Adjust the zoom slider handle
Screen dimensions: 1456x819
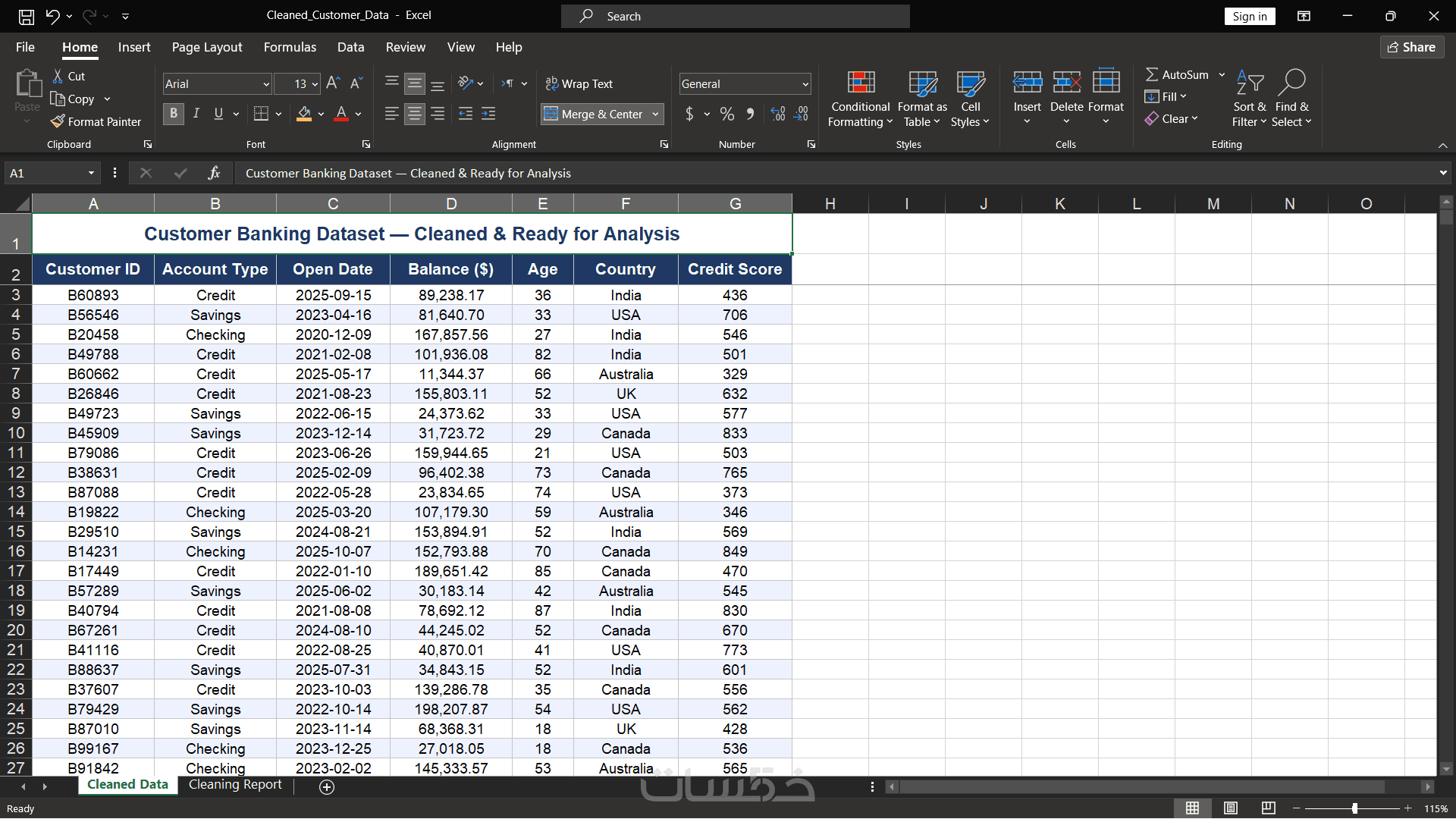click(x=1354, y=808)
